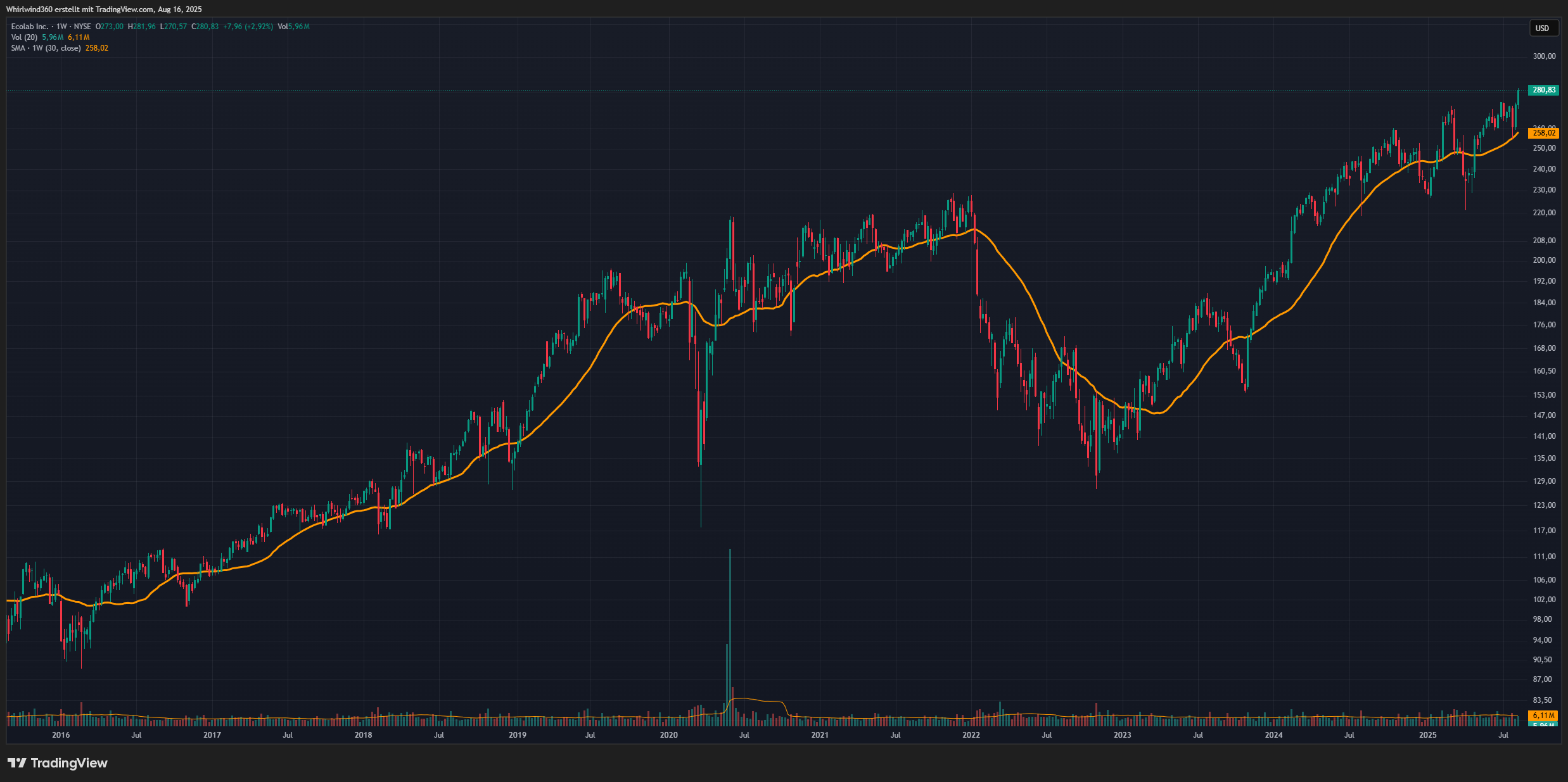1568x782 pixels.
Task: Click the 83,50 price scale label
Action: pyautogui.click(x=1542, y=700)
